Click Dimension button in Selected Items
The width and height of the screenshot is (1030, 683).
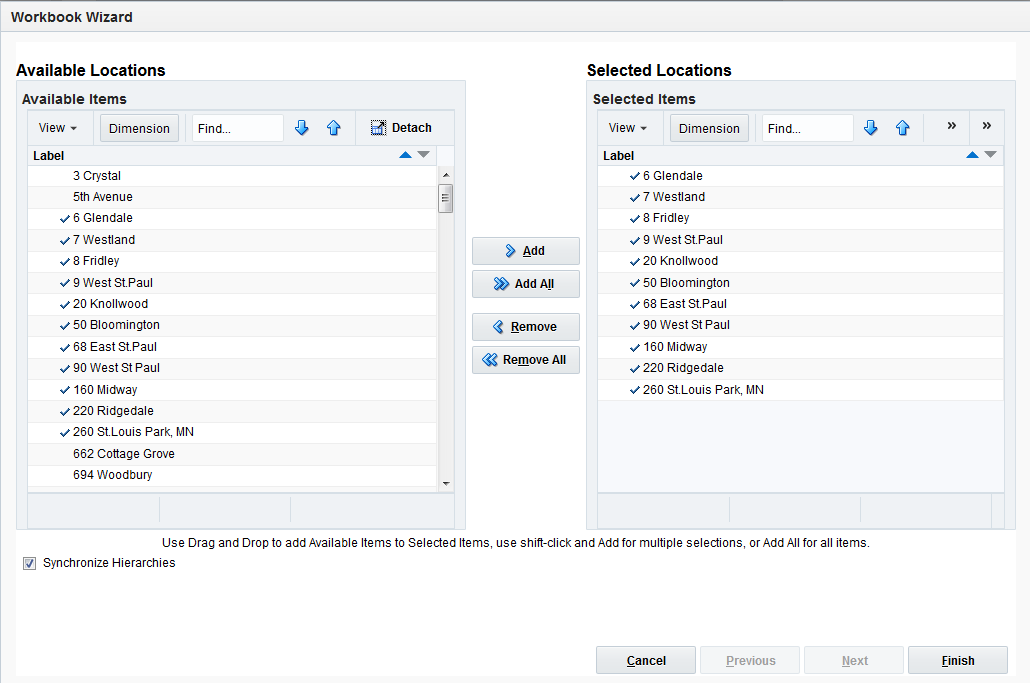coord(709,128)
